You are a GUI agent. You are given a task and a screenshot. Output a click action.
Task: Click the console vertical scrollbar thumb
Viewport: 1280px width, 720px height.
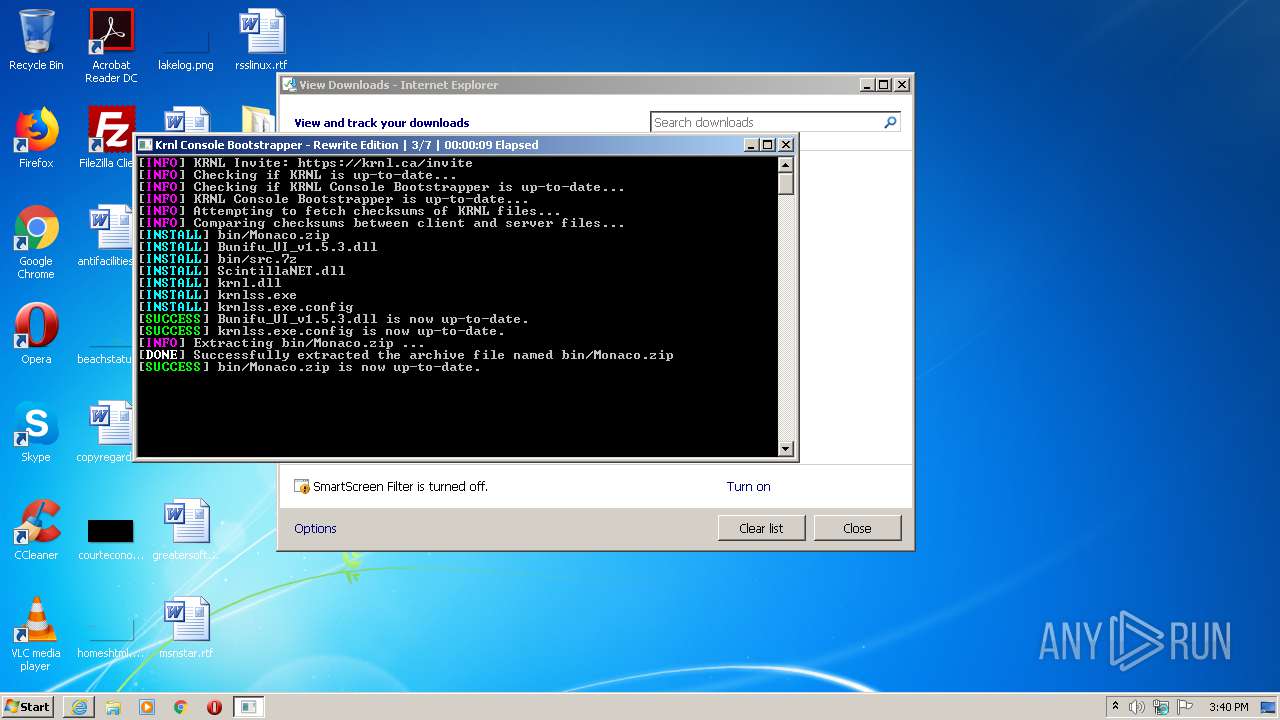786,184
